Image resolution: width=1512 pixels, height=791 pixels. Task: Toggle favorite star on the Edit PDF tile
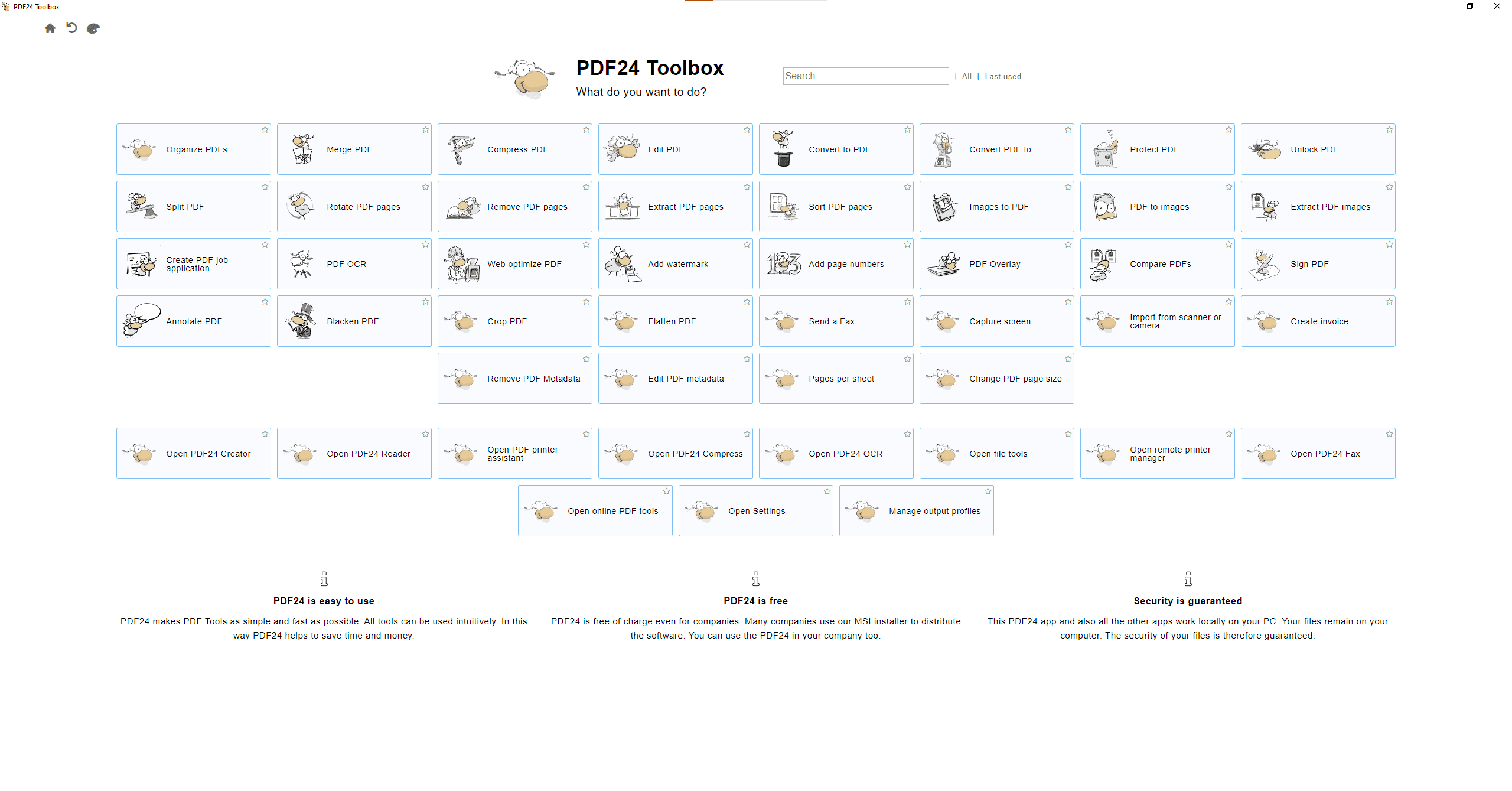747,130
